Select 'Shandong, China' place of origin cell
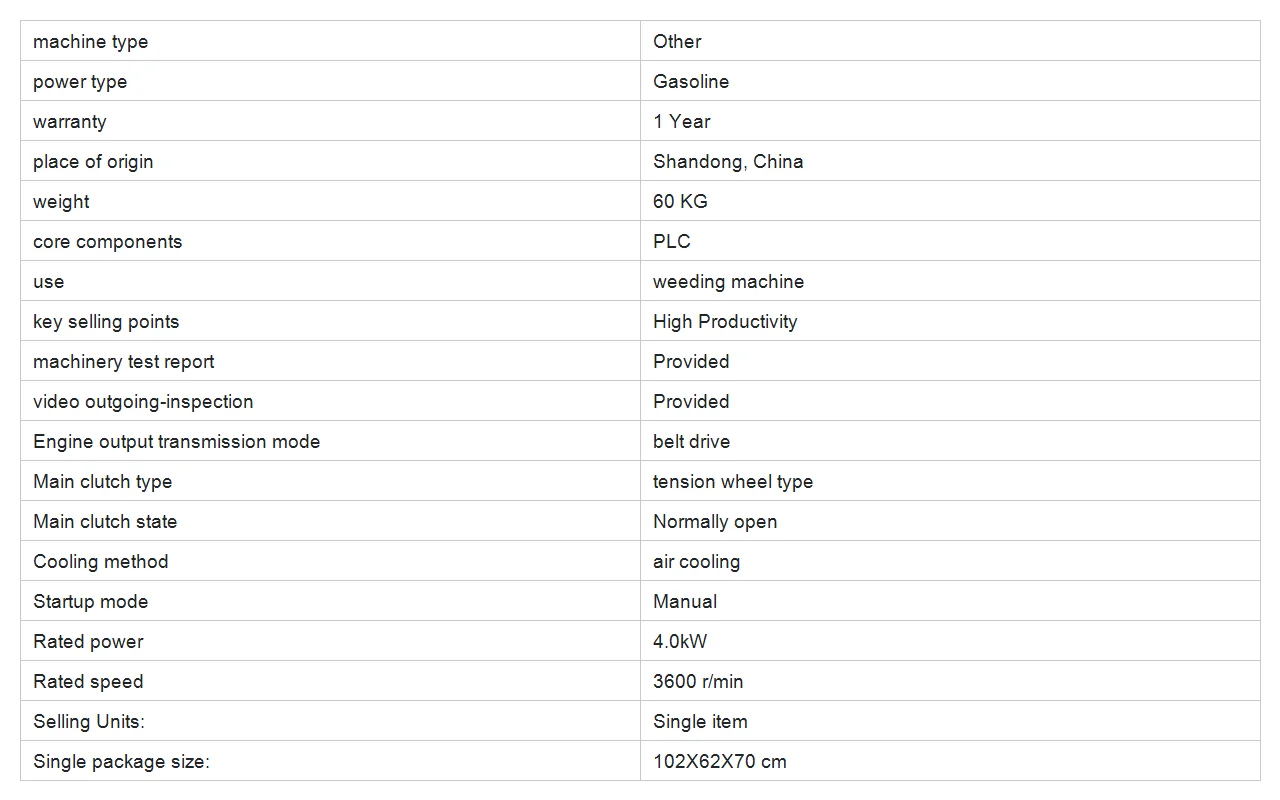Image resolution: width=1280 pixels, height=800 pixels. (x=950, y=161)
